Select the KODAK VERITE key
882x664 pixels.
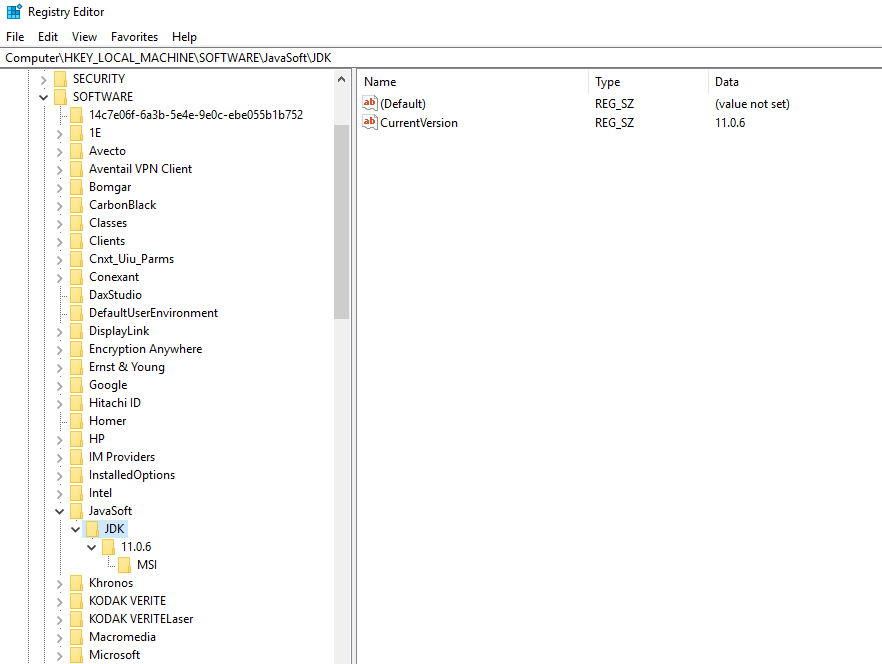click(127, 601)
